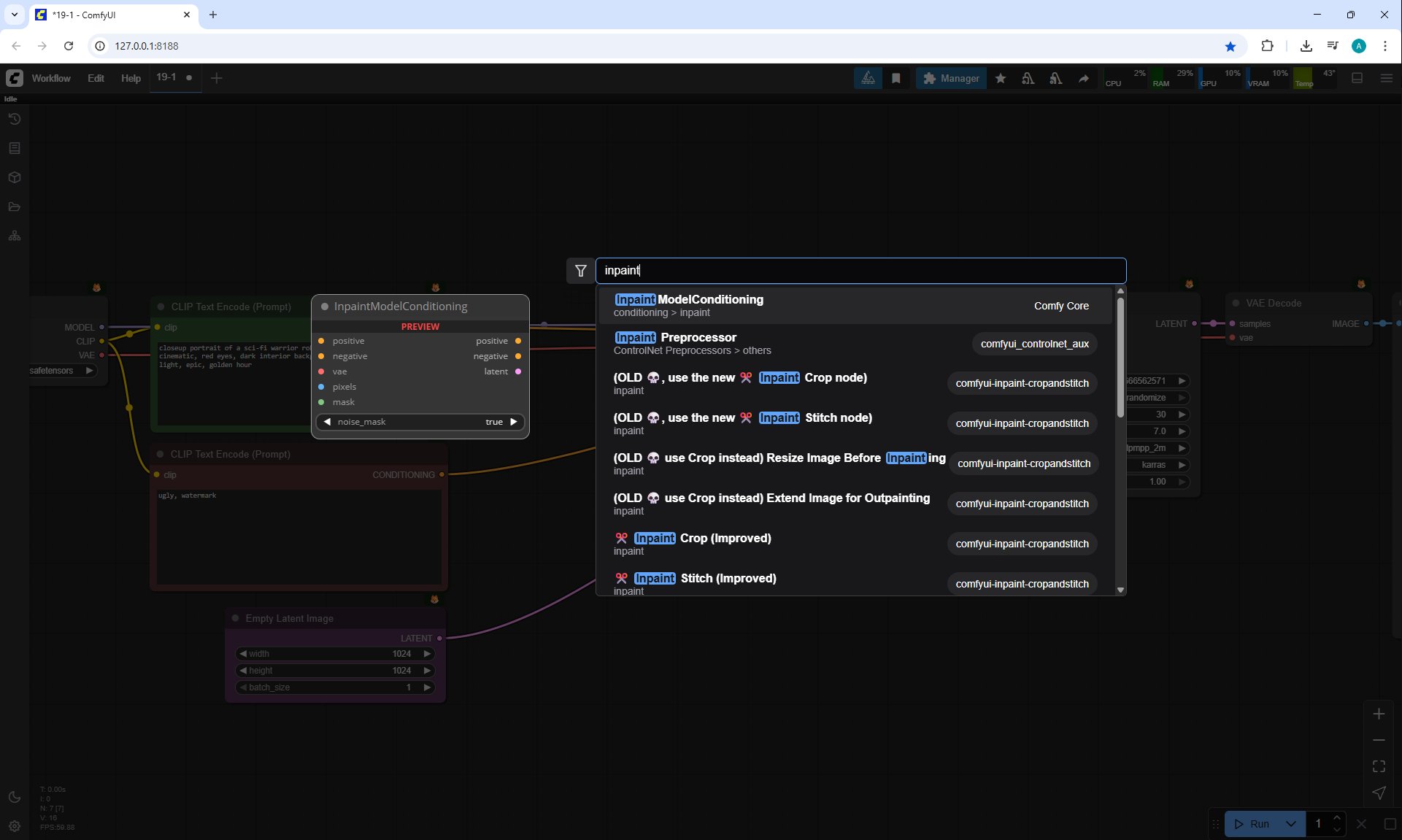Open the Workflow menu
Screen dimensions: 1402x840
click(51, 78)
